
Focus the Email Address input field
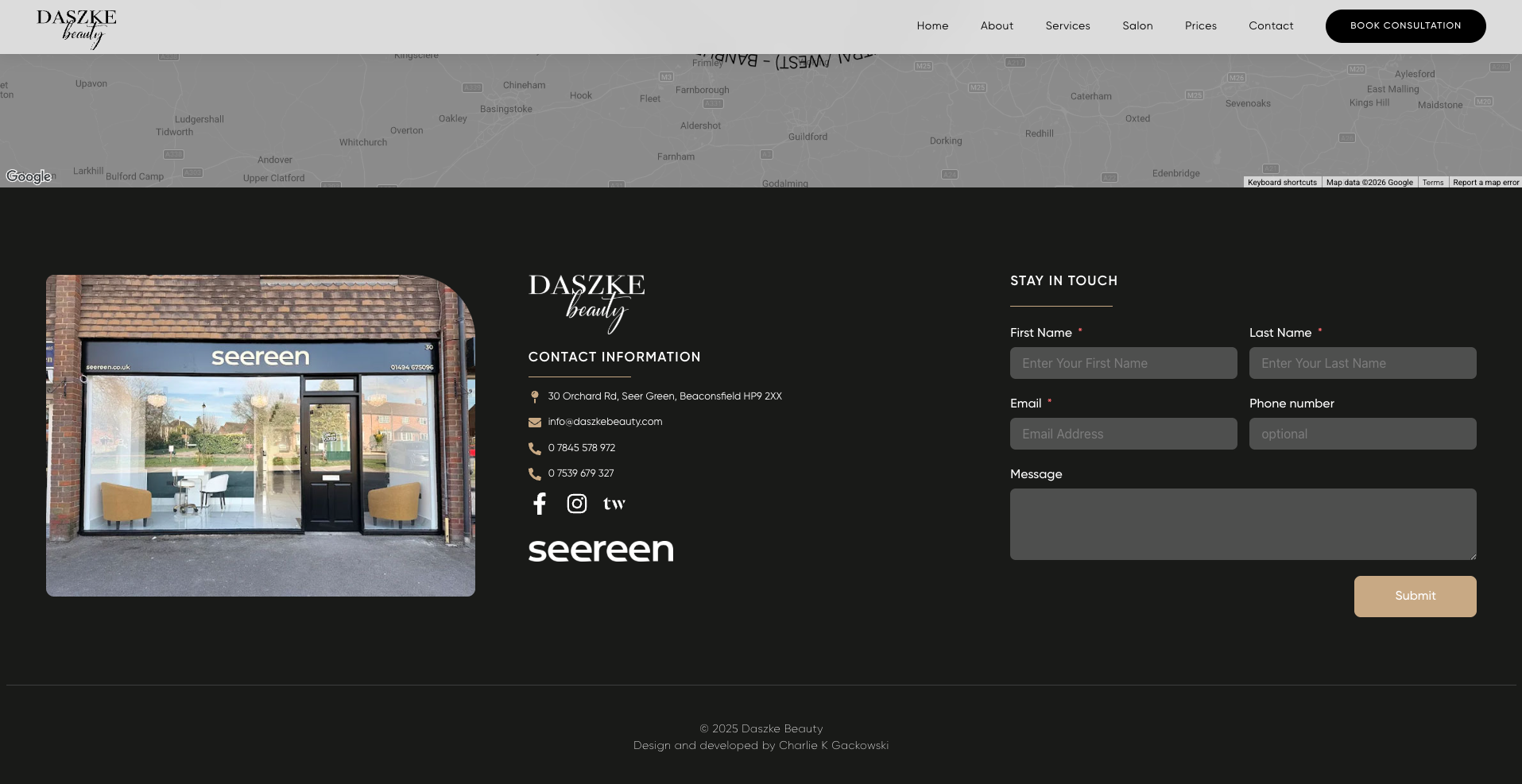point(1123,434)
